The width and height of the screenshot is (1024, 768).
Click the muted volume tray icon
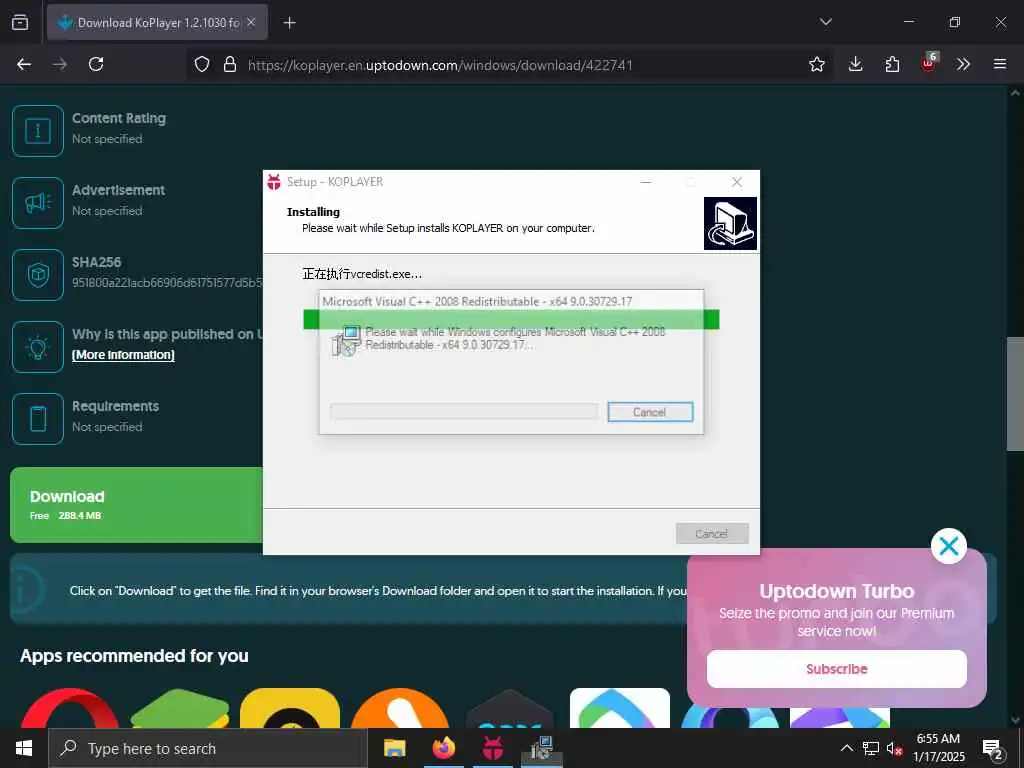click(x=894, y=748)
